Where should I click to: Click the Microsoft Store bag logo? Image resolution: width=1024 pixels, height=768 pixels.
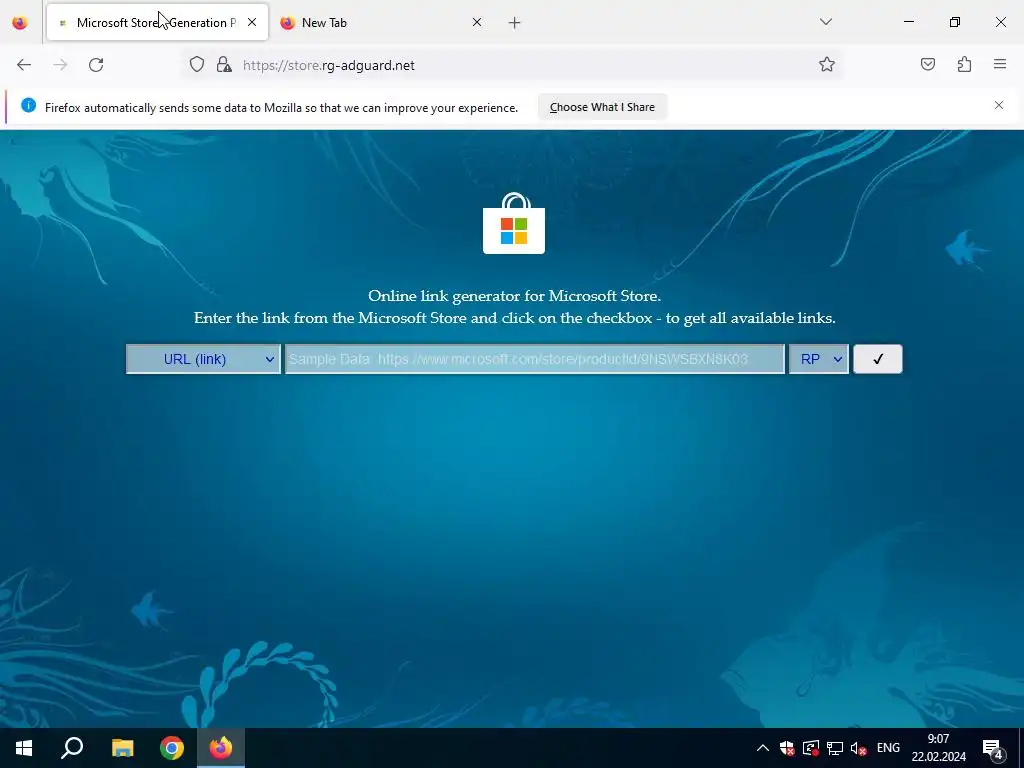click(x=514, y=223)
